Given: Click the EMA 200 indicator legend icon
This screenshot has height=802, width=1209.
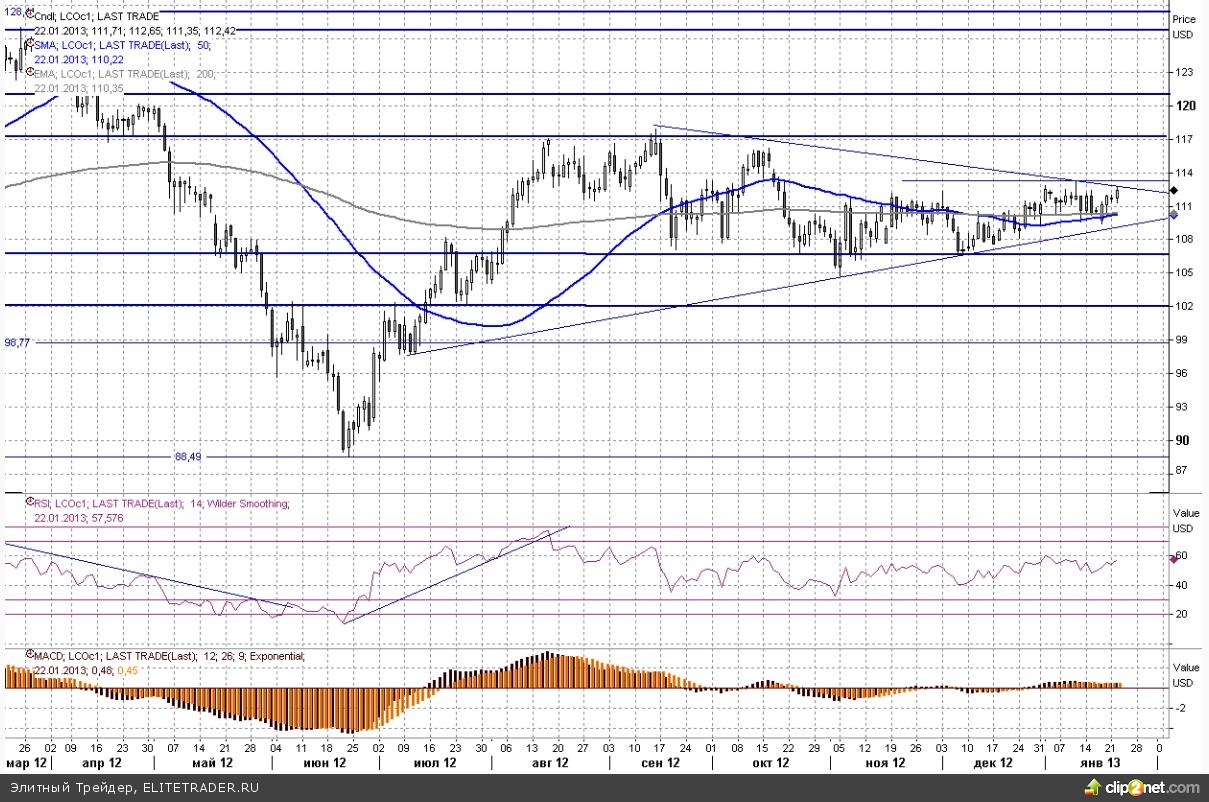Looking at the screenshot, I should click(29, 73).
